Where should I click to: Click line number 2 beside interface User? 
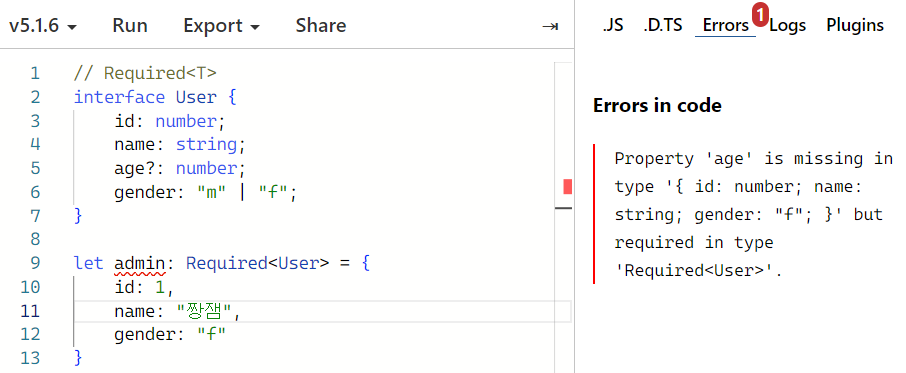coord(35,98)
